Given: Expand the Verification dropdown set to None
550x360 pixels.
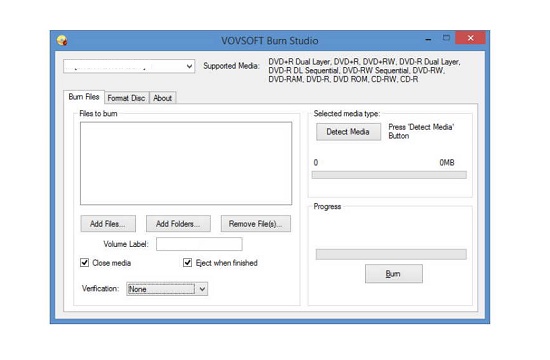Looking at the screenshot, I should click(x=167, y=289).
